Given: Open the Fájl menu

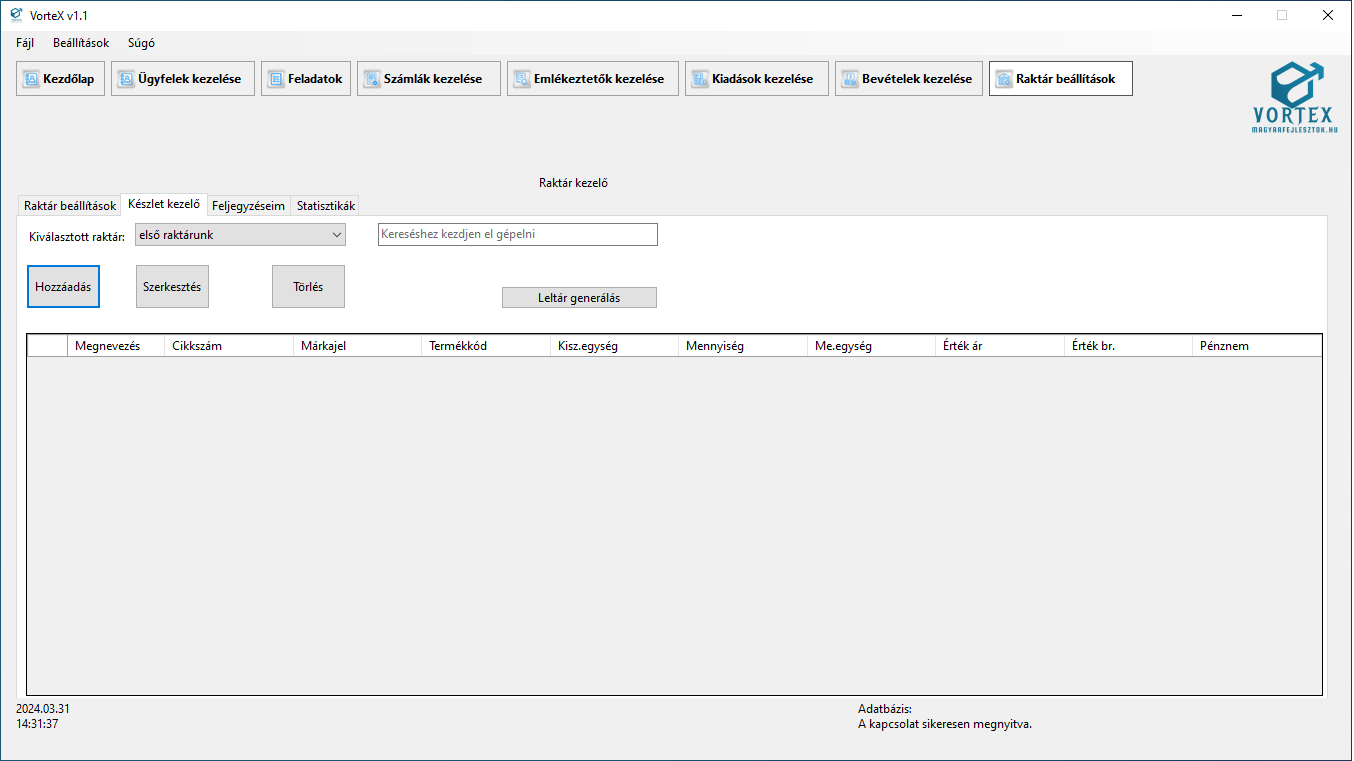Looking at the screenshot, I should [25, 43].
